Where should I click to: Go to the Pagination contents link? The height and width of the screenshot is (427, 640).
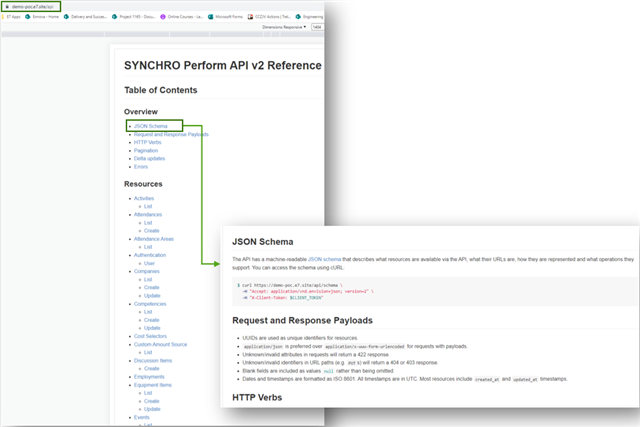tap(146, 151)
